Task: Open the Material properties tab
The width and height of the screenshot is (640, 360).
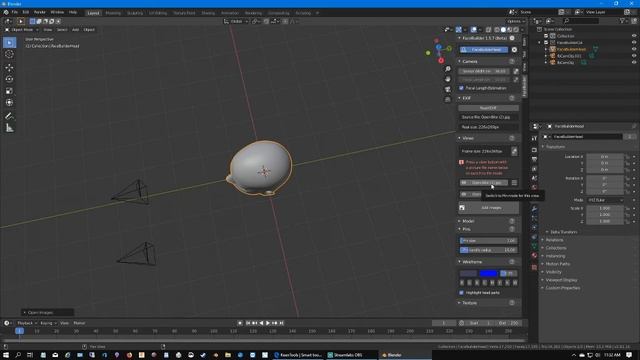Action: pos(534,256)
